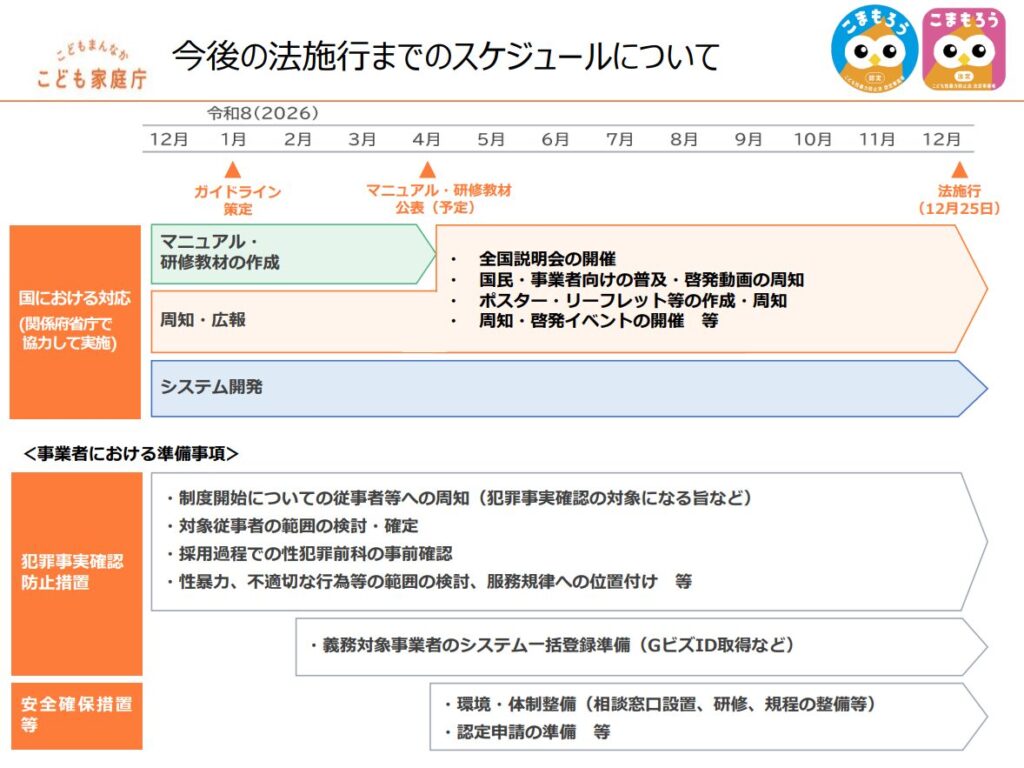Select the orange 安全確保措置等 block

click(75, 714)
